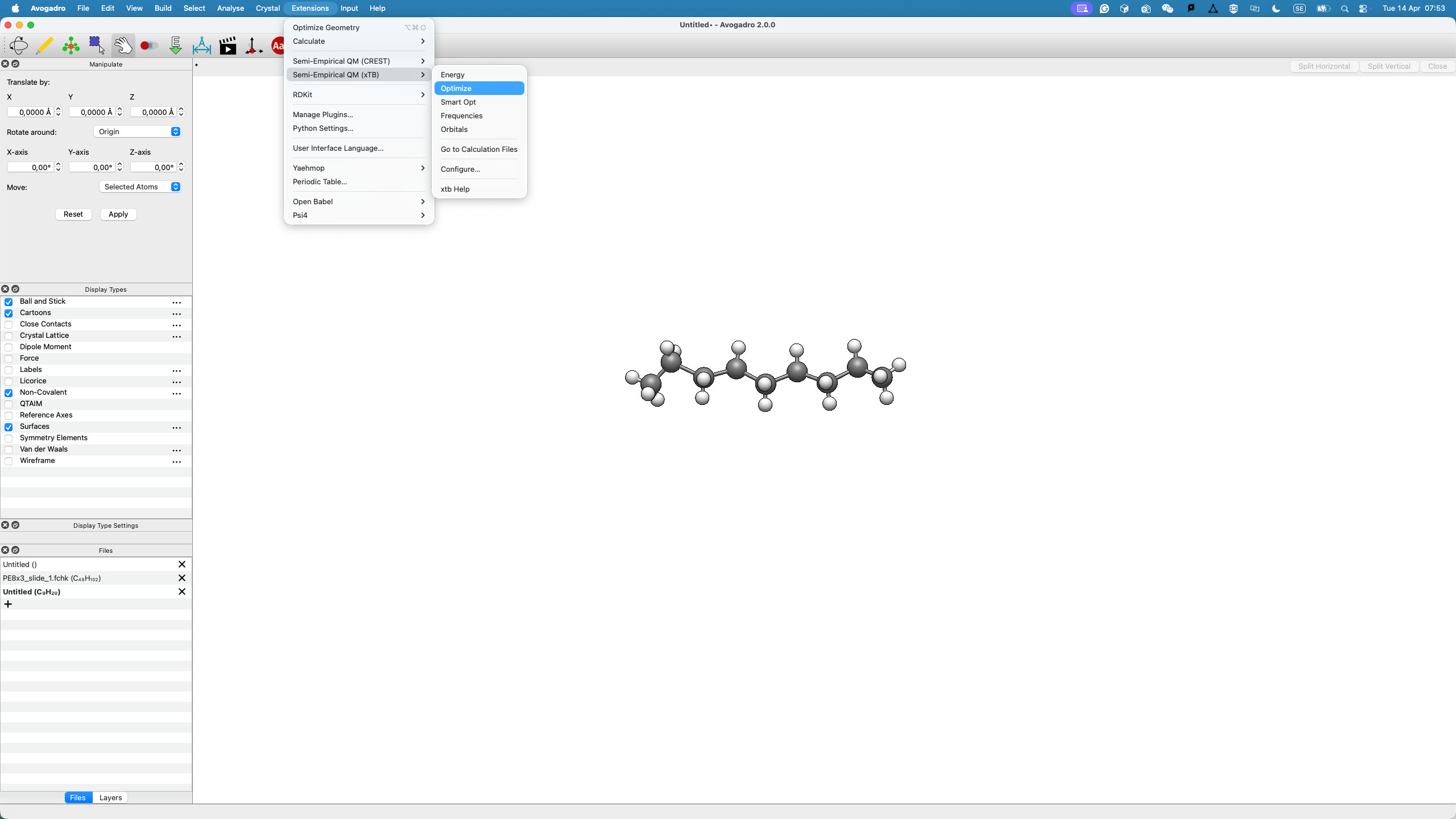Open the Move Selected Atoms dropdown

click(140, 187)
